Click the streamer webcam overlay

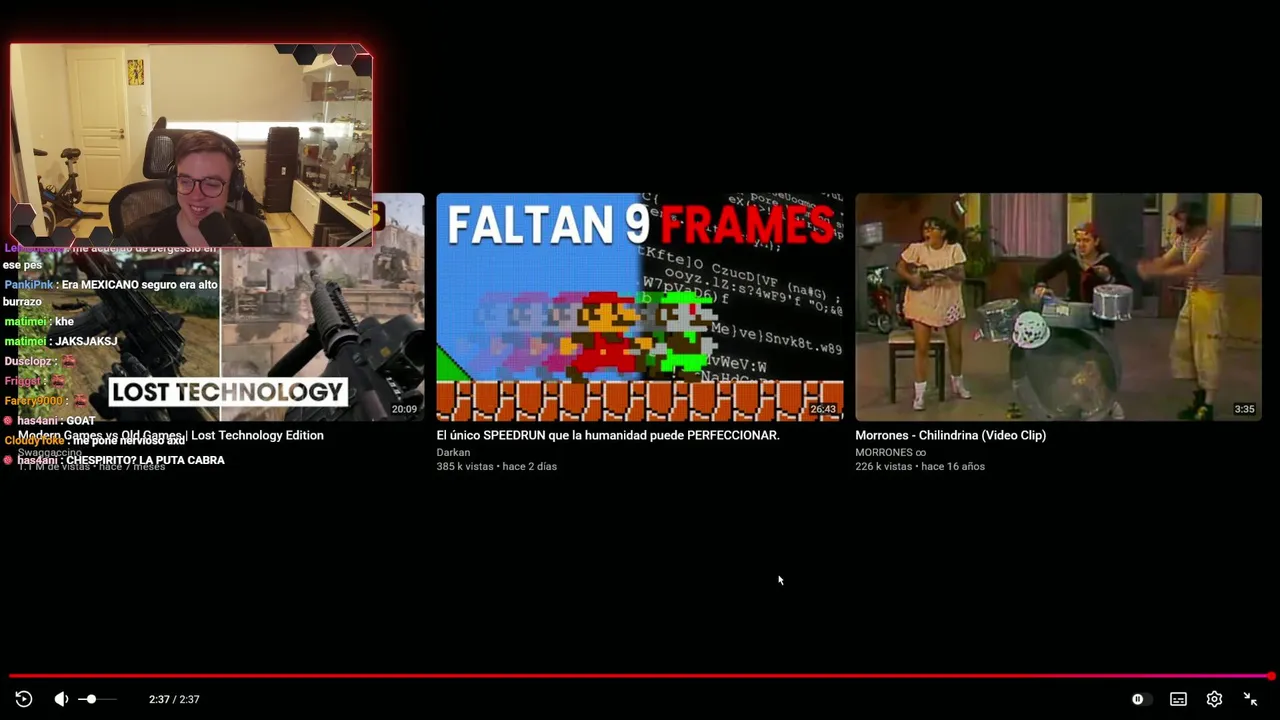click(x=191, y=145)
